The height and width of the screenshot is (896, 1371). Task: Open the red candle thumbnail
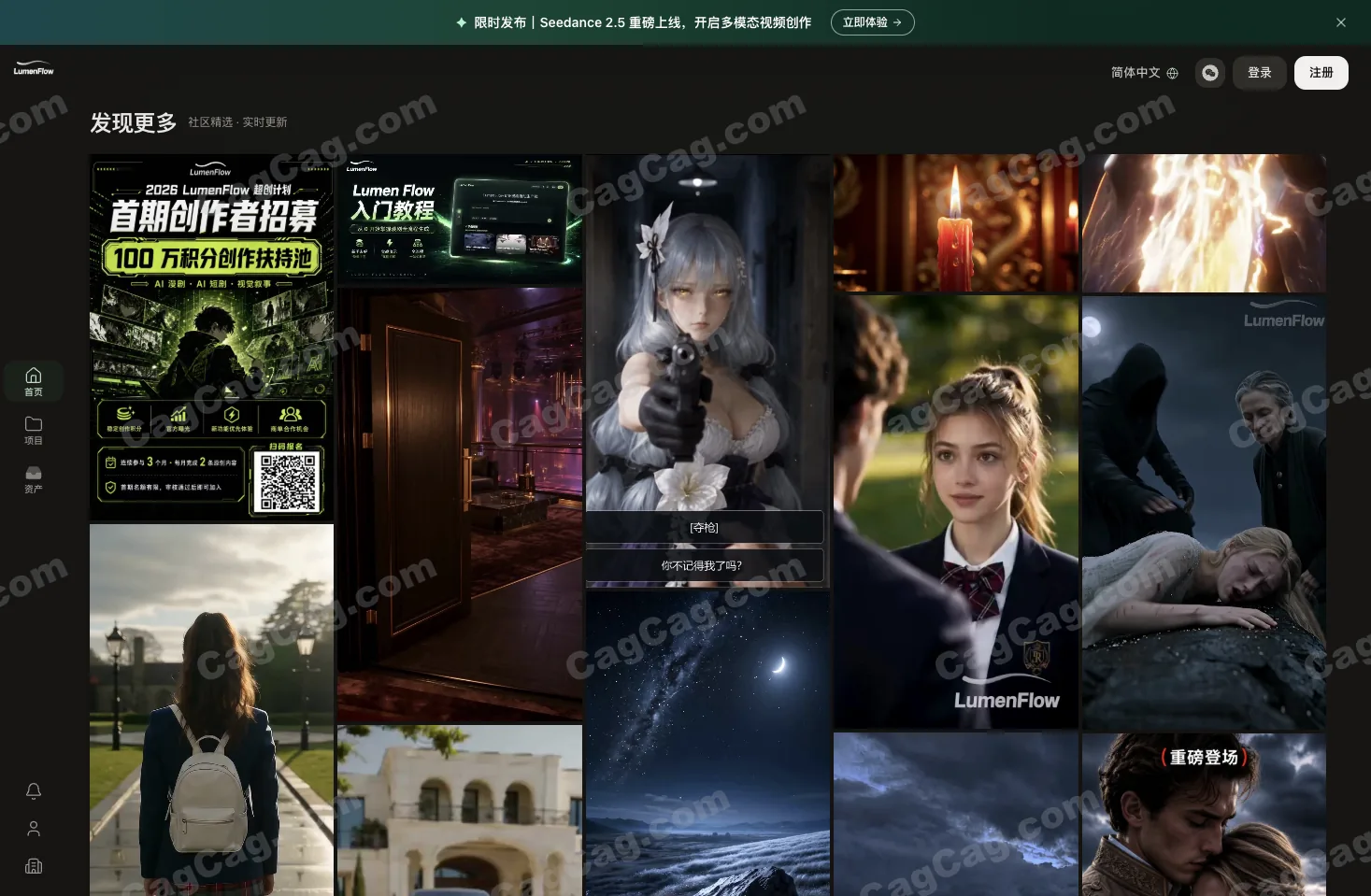tap(956, 223)
